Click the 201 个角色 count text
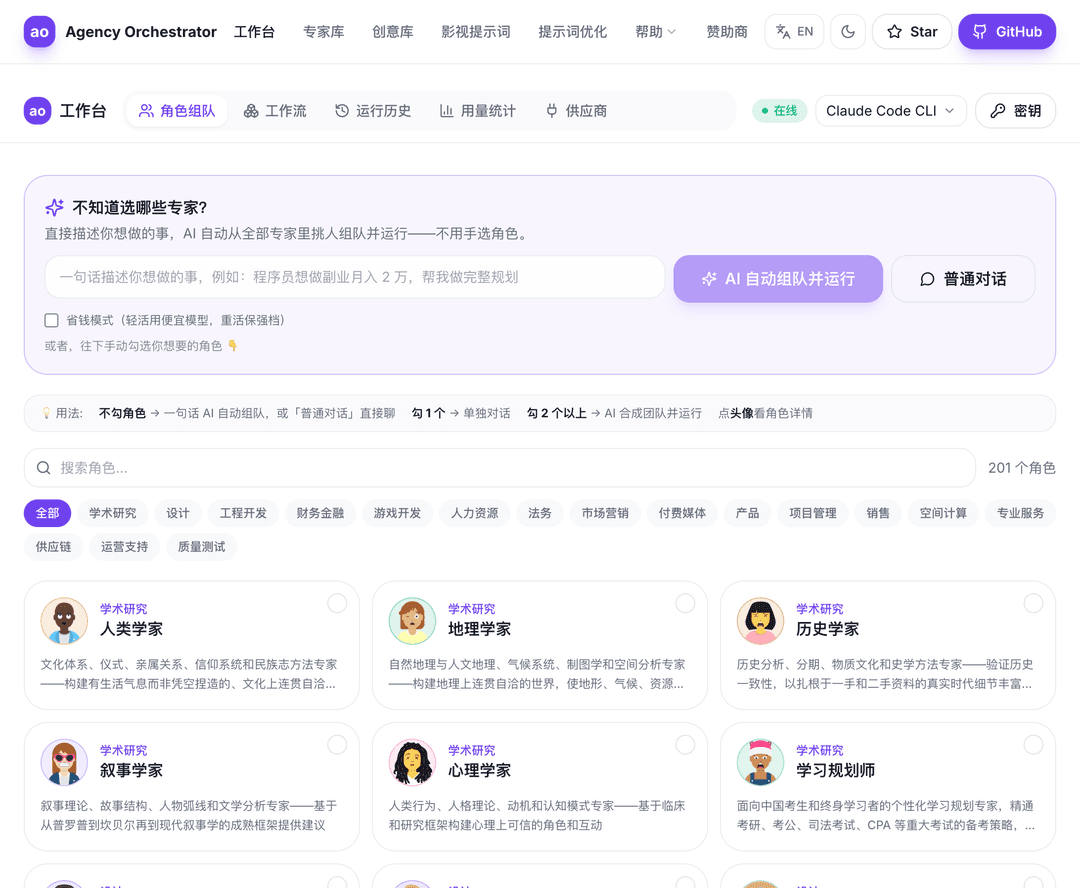Viewport: 1080px width, 888px height. [1021, 468]
